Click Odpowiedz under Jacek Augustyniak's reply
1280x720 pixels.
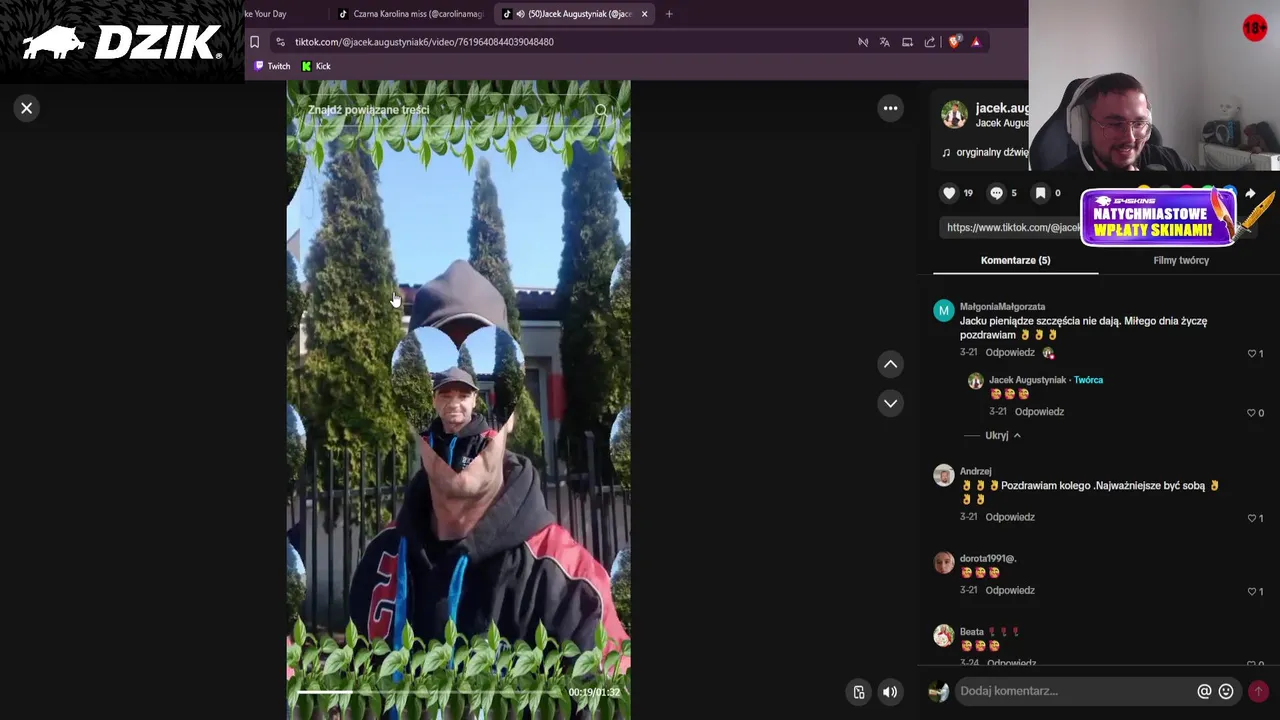click(x=1039, y=411)
